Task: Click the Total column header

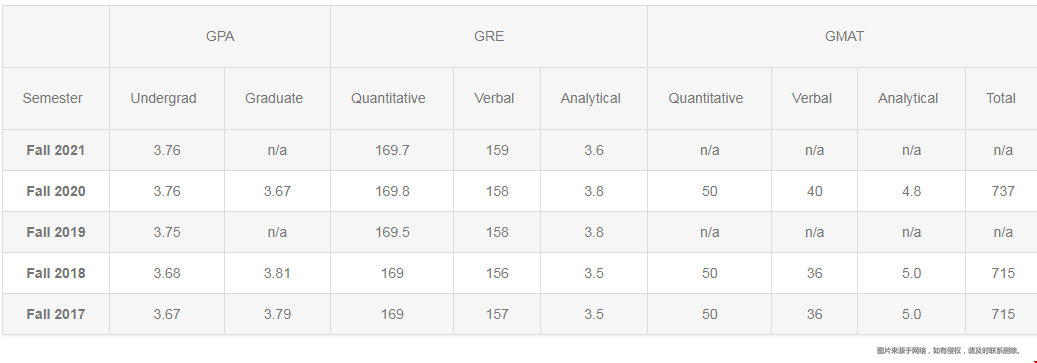Action: [1001, 99]
